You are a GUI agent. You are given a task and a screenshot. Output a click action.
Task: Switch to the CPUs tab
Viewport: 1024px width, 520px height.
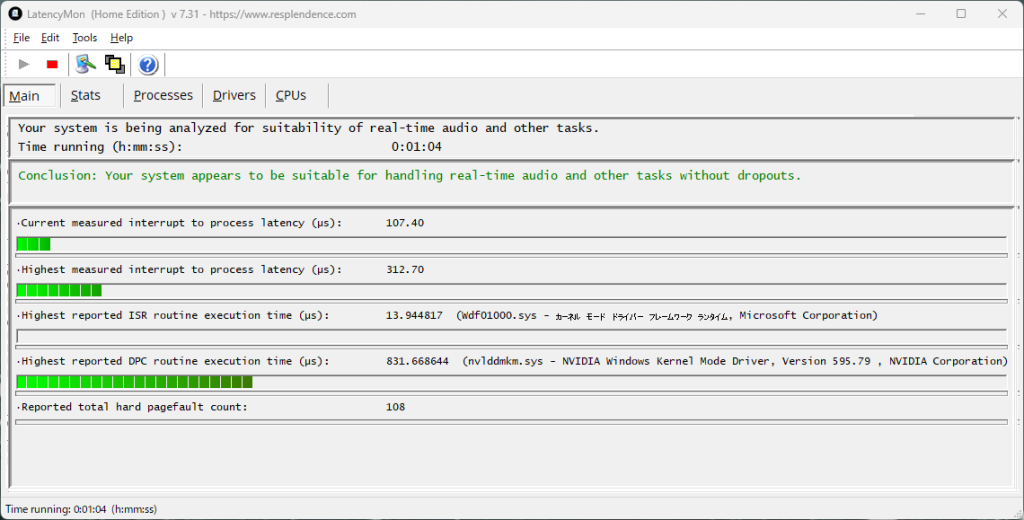(x=291, y=96)
